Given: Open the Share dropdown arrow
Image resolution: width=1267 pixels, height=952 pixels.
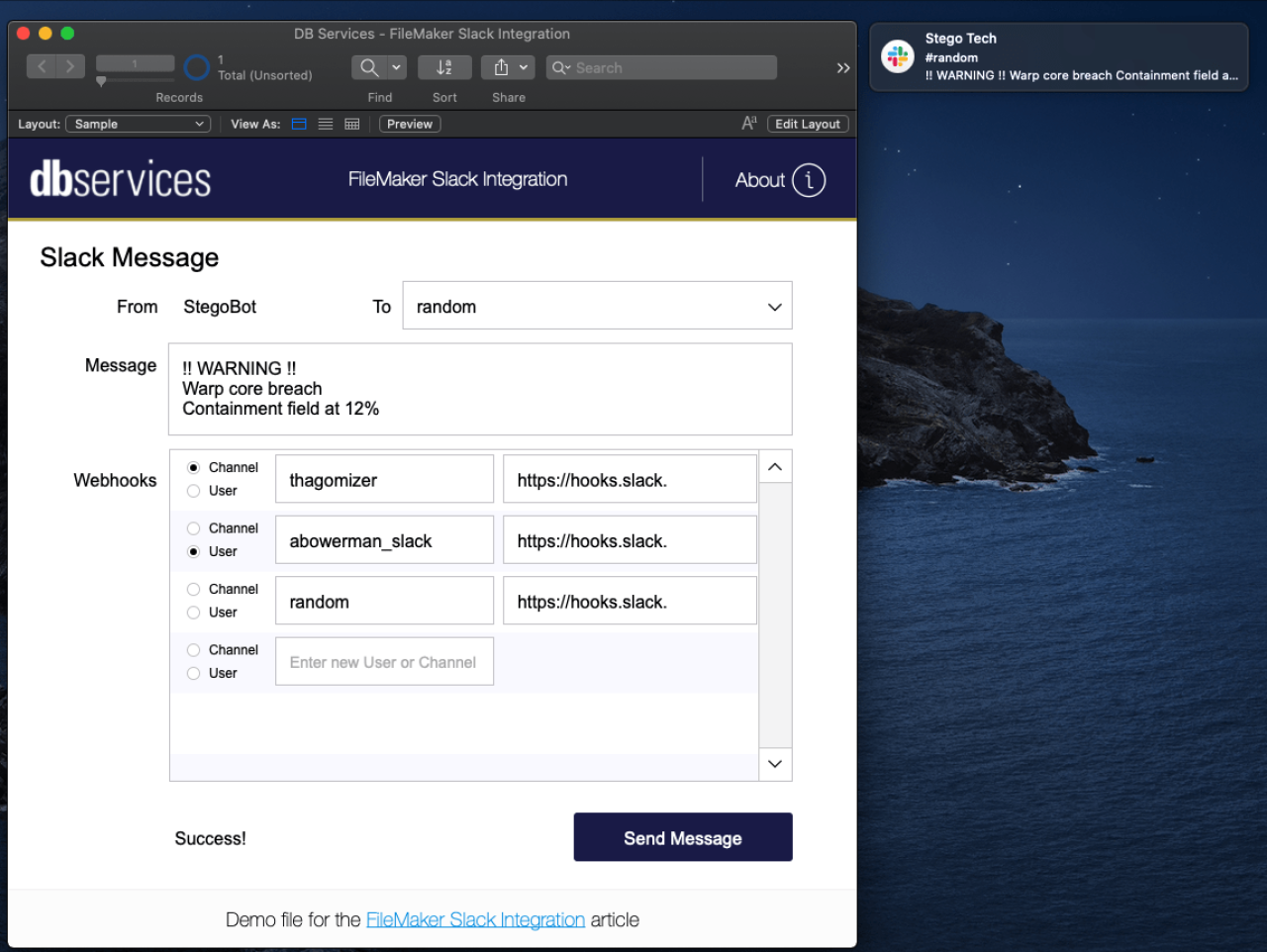Looking at the screenshot, I should coord(524,67).
